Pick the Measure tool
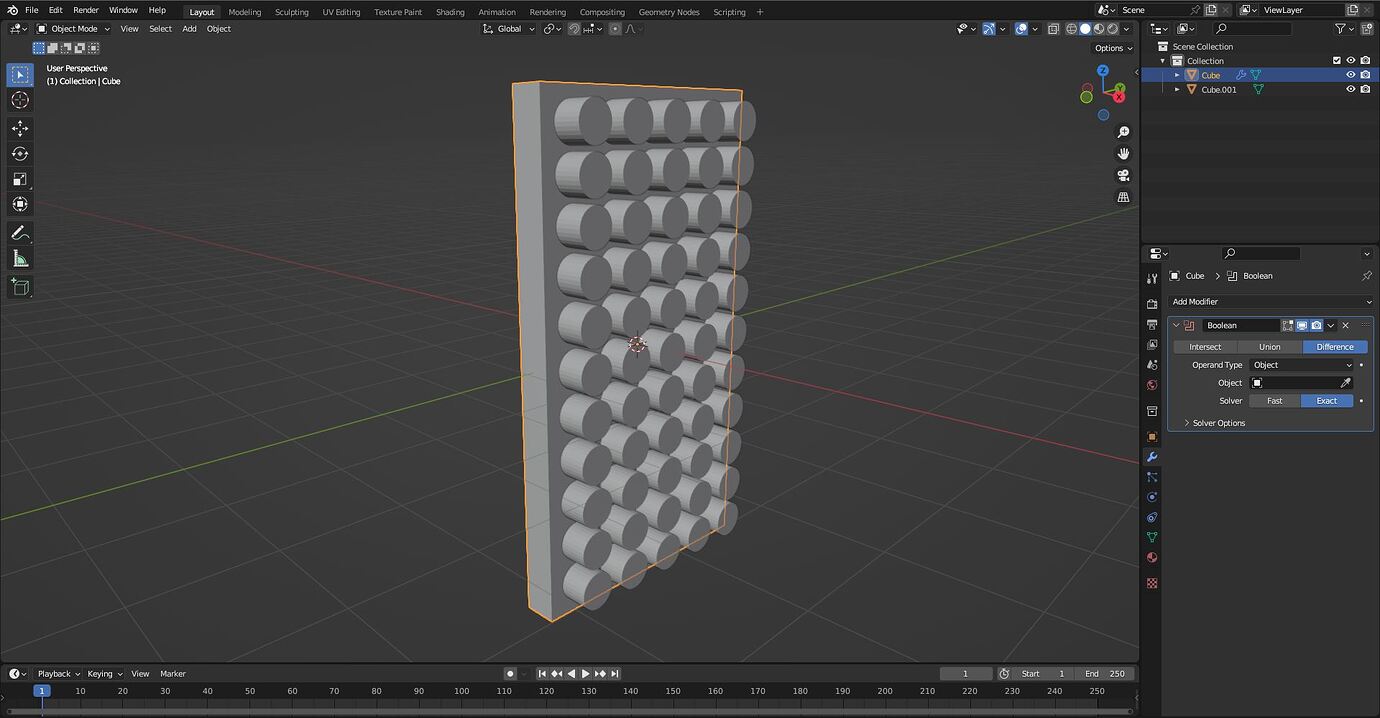 pyautogui.click(x=19, y=259)
